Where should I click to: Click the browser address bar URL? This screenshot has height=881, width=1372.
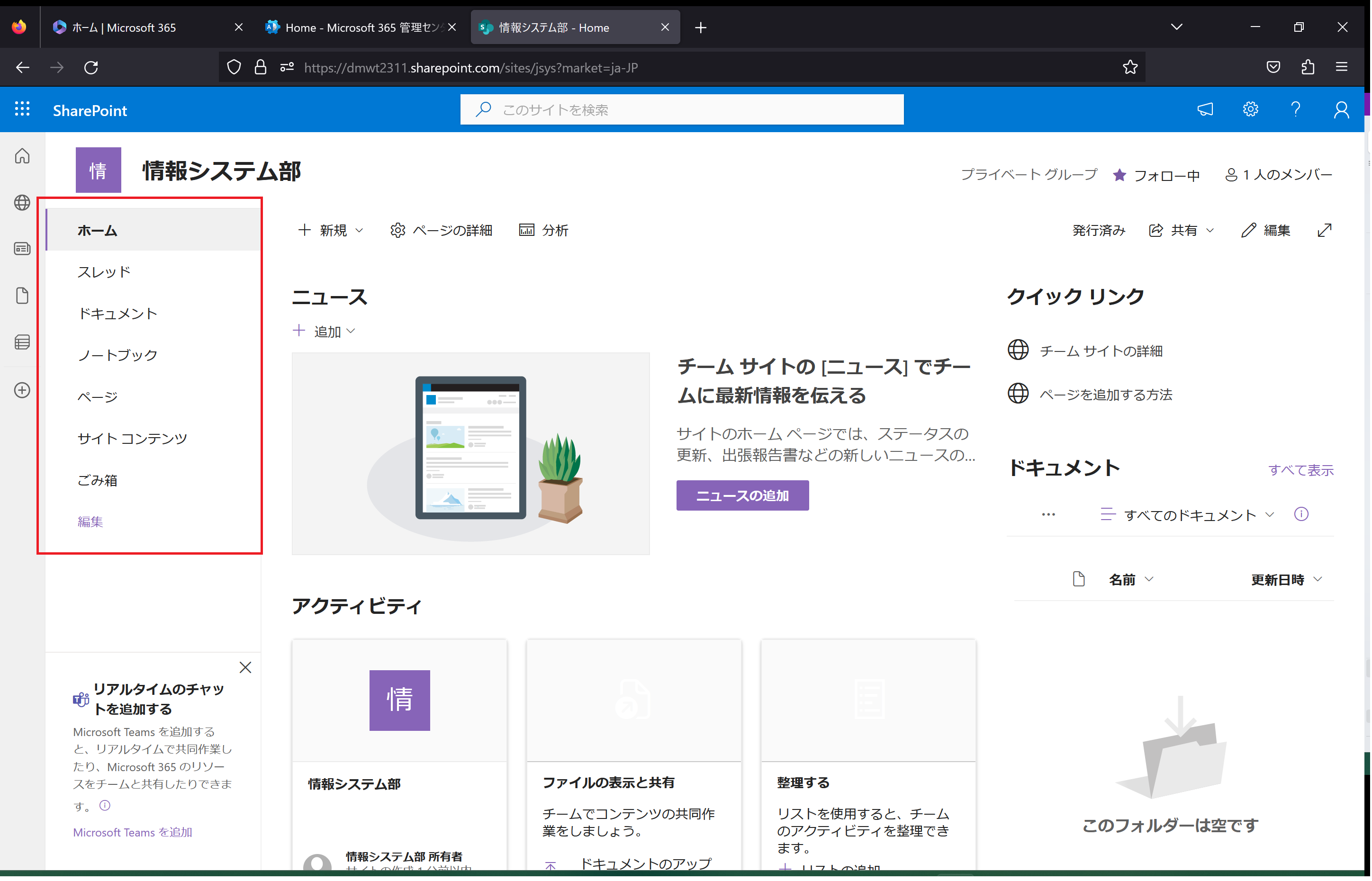click(x=470, y=68)
